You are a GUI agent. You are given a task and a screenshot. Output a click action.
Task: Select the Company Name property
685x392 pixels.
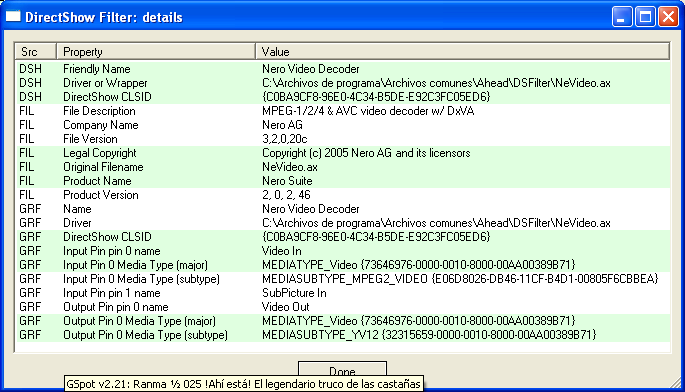100,125
